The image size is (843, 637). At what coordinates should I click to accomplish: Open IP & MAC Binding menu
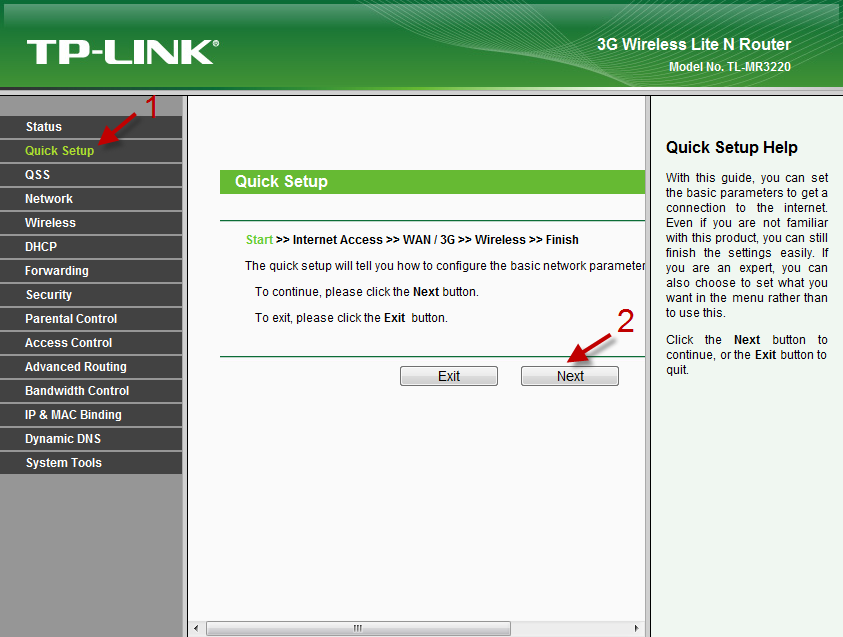click(91, 415)
